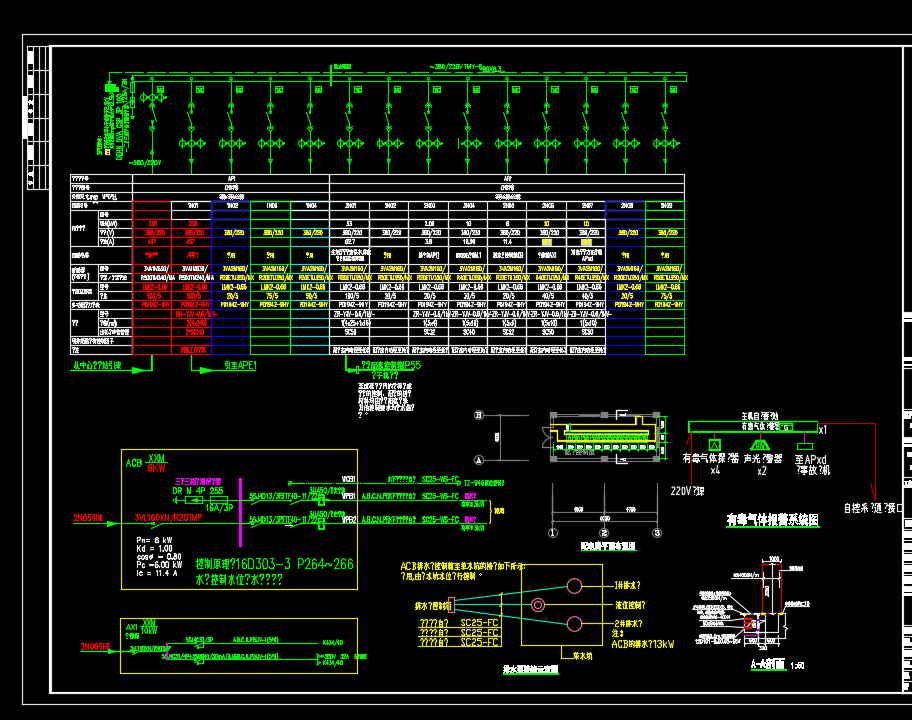912x720 pixels.
Task: Click the pink drainage control box rectangle
Action: point(451,605)
